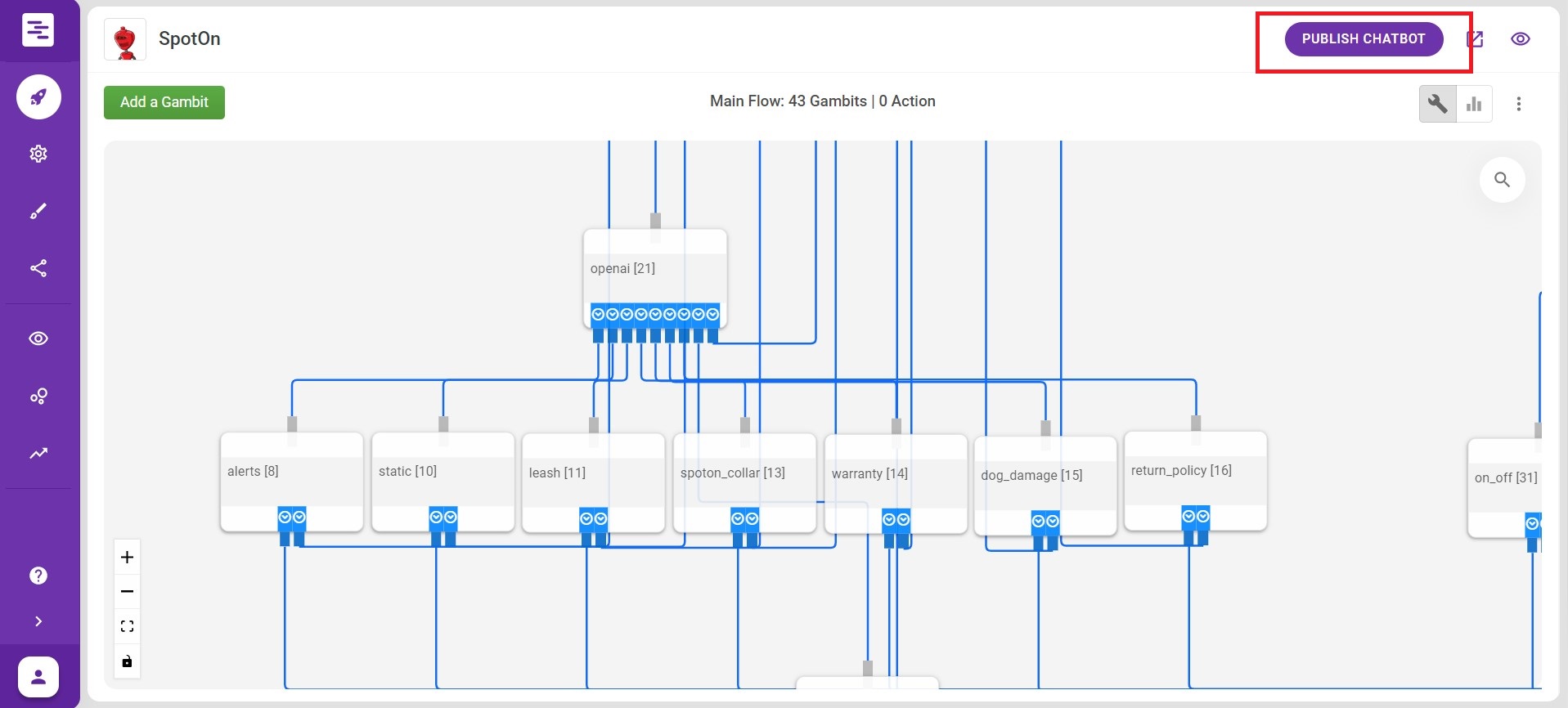The height and width of the screenshot is (708, 1568).
Task: Select the dog_damage [15] gambit node
Action: tap(1045, 486)
